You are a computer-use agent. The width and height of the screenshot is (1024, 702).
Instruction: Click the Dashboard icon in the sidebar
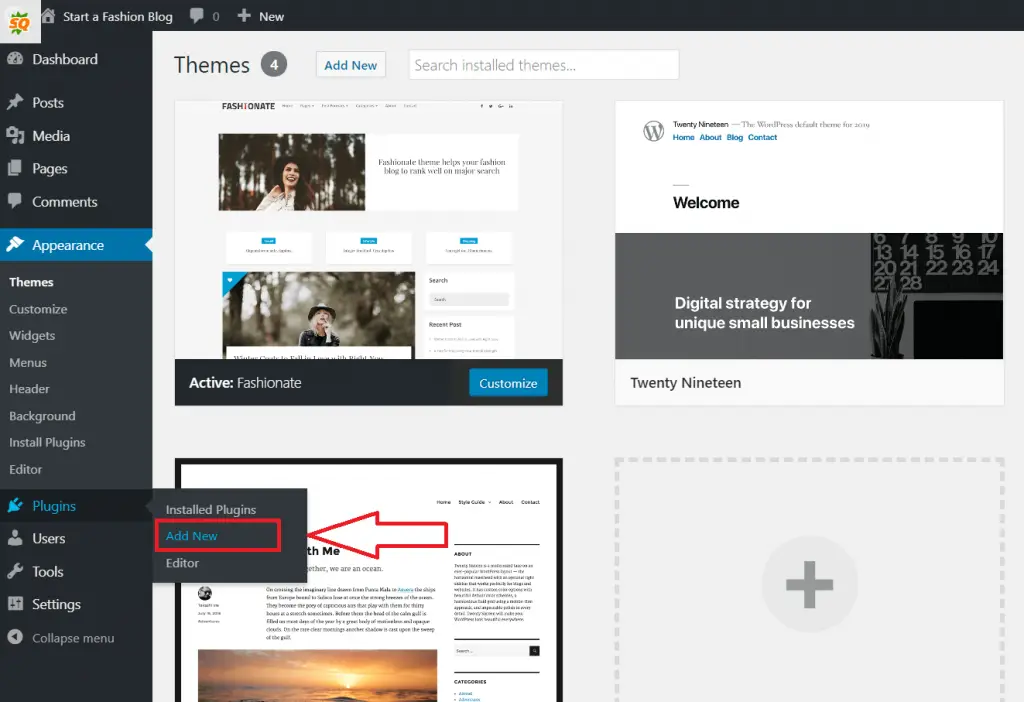(17, 60)
